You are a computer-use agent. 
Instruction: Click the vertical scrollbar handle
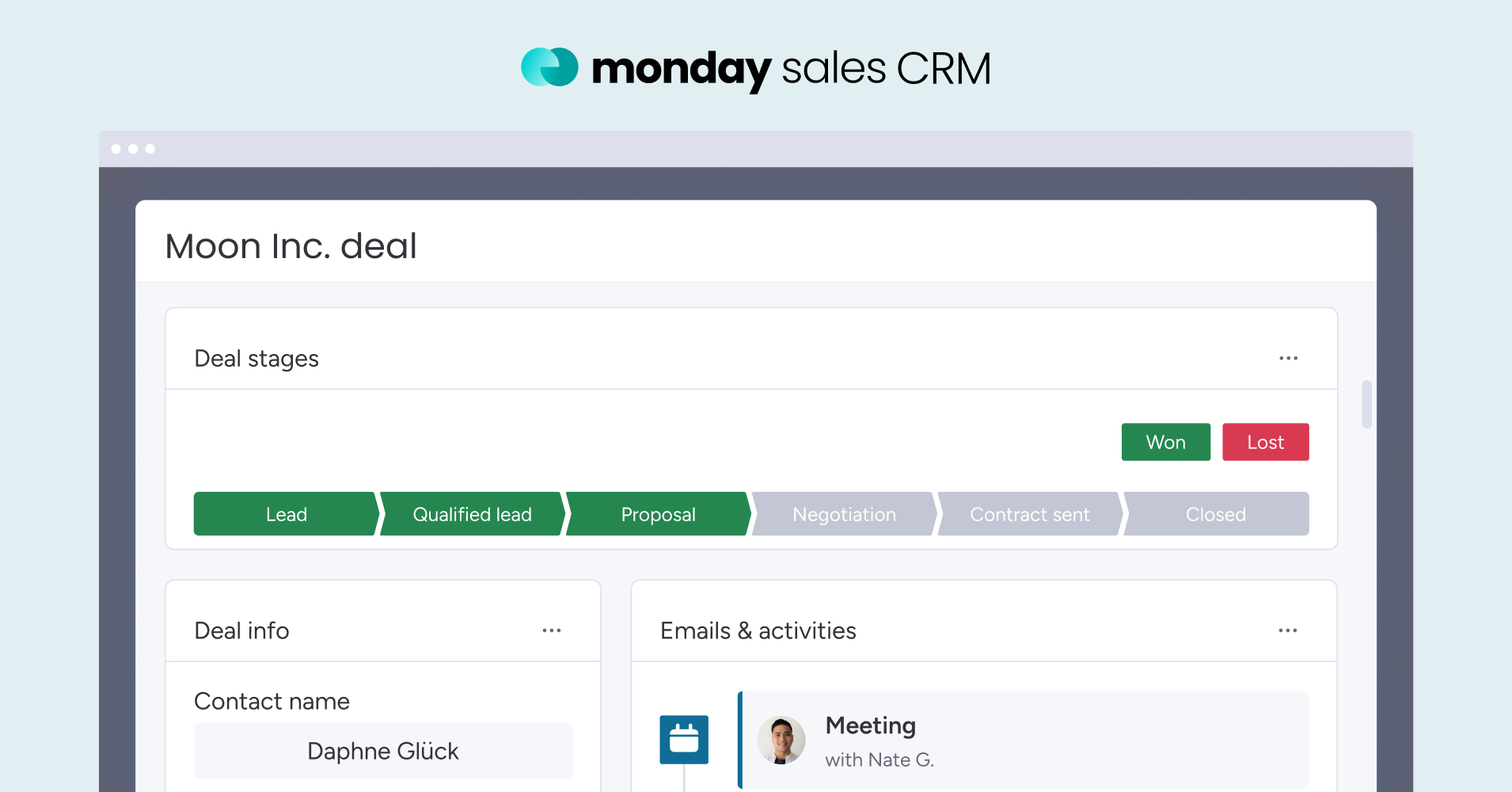1366,404
